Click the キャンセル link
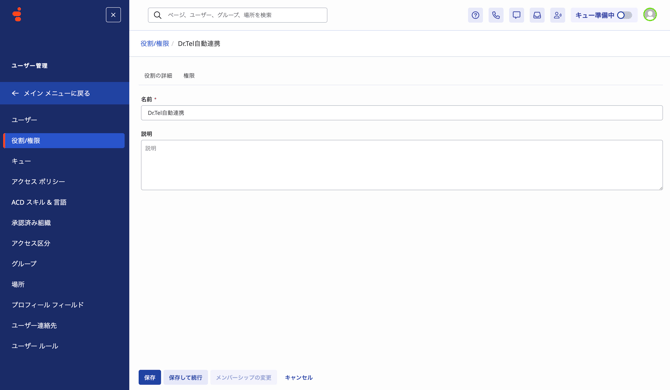Screen dimensions: 670x390 click(299, 378)
